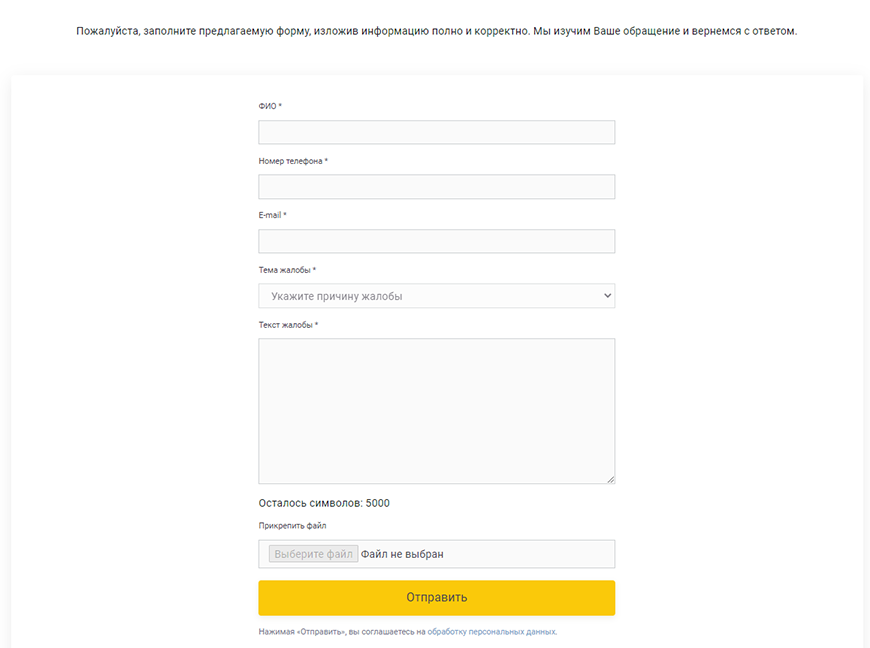
Task: Click the ФИО field label
Action: (270, 106)
